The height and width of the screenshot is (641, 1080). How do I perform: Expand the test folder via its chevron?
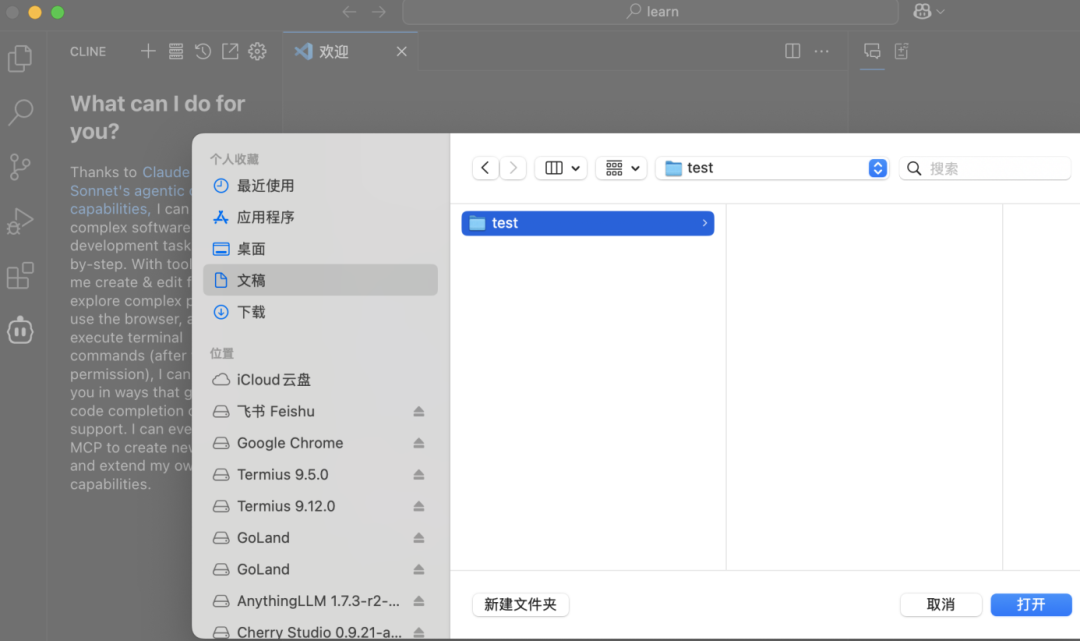point(704,222)
